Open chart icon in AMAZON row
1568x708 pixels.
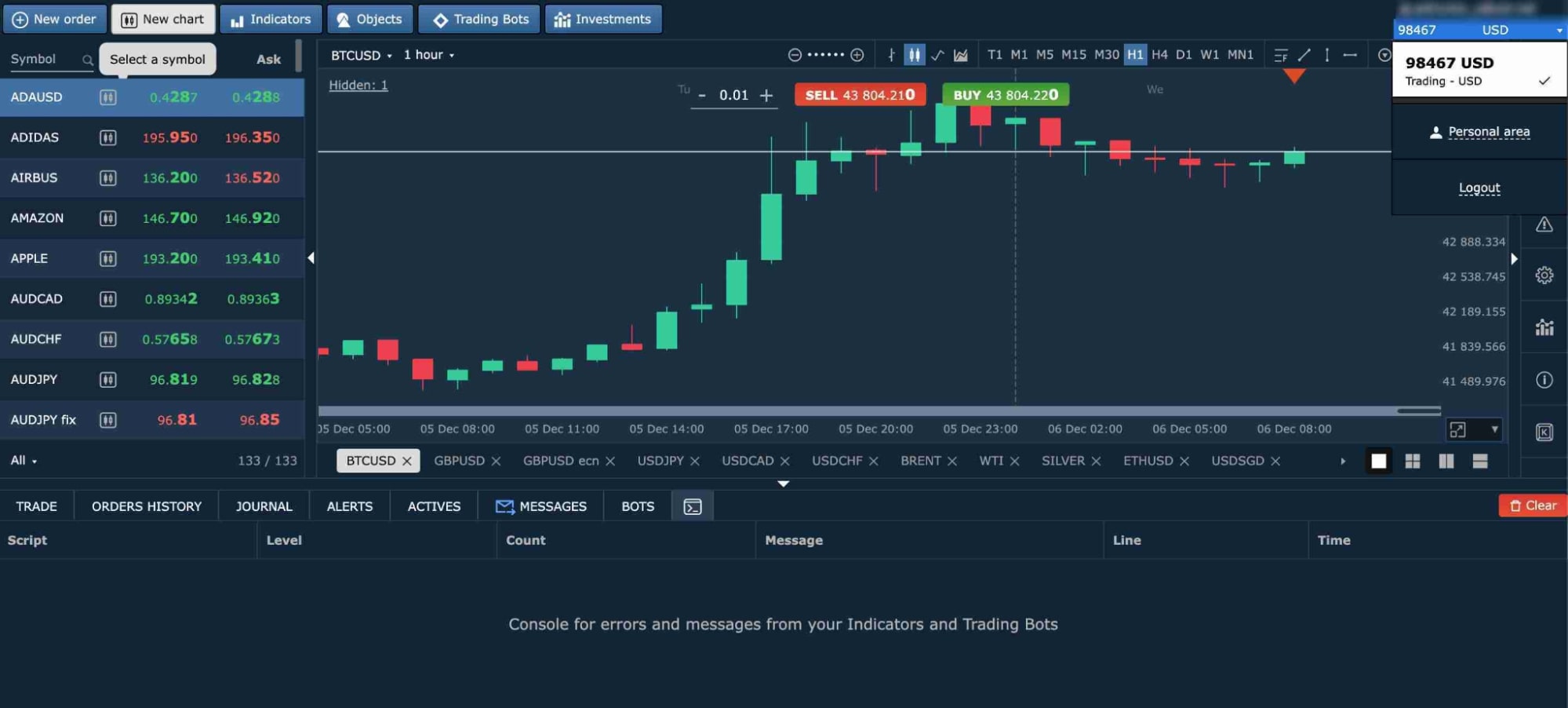point(108,218)
